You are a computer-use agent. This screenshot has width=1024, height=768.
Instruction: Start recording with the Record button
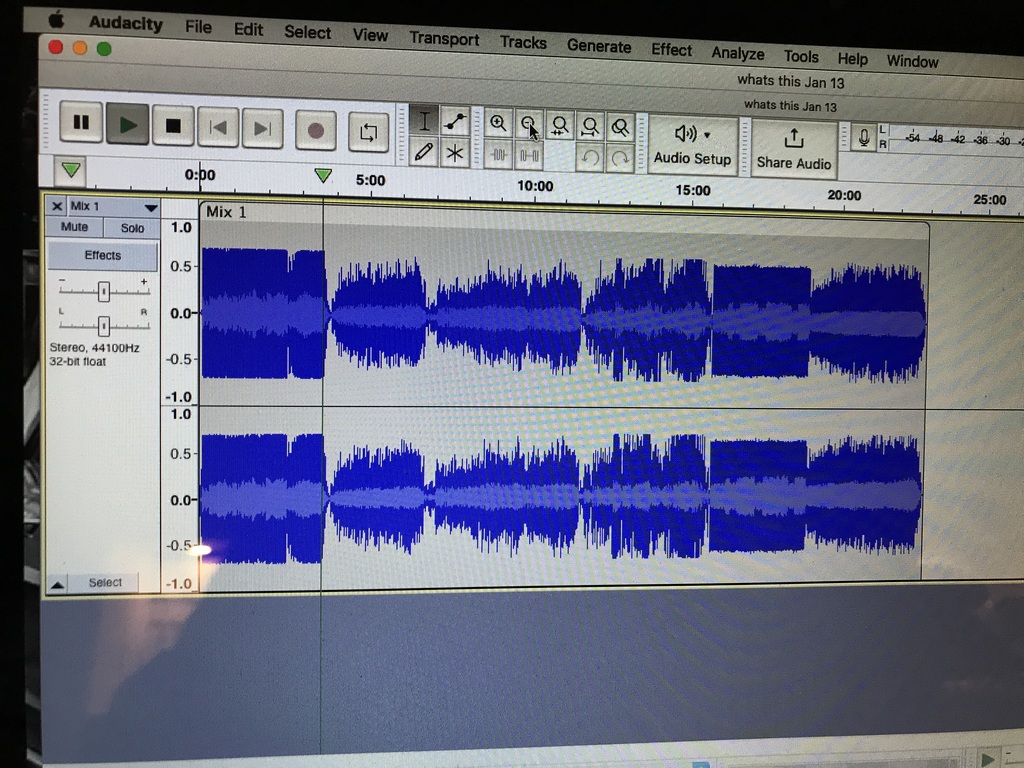[315, 131]
